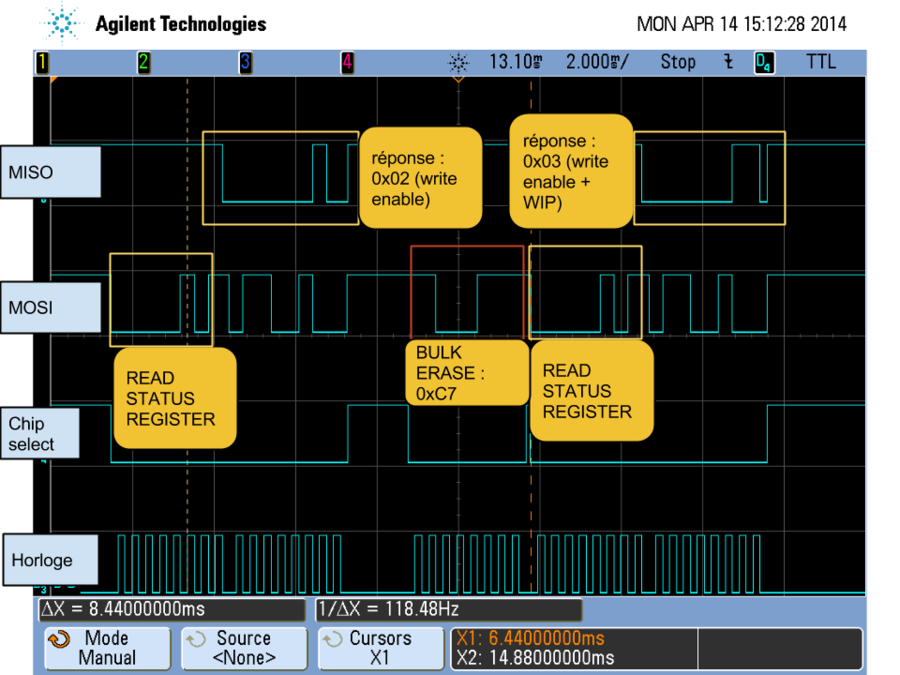Click the ΔX = 8.44 ms readout
This screenshot has width=900, height=675.
click(x=170, y=609)
